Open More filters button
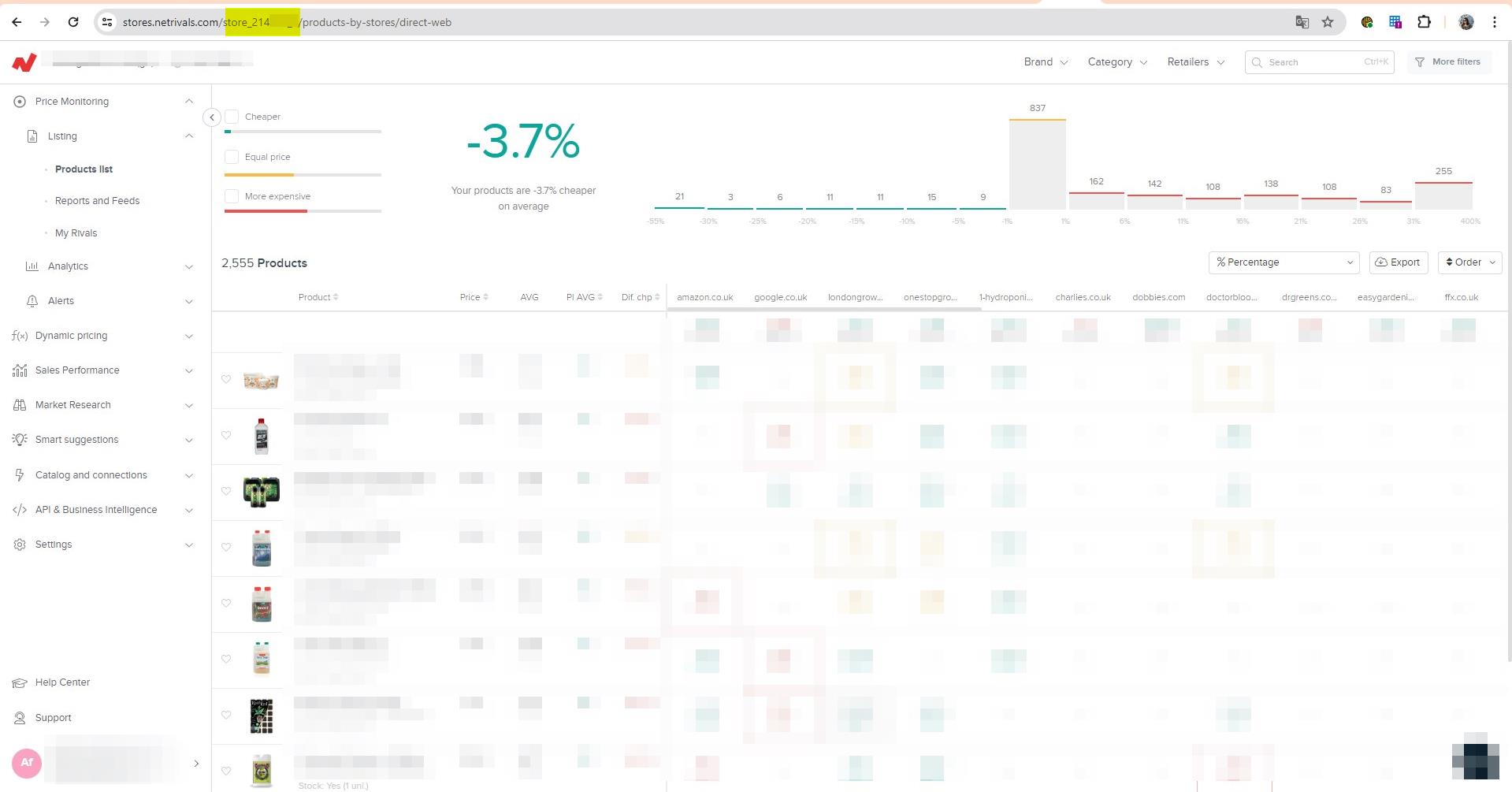Screen dimensions: 1512x792 (x=1447, y=62)
